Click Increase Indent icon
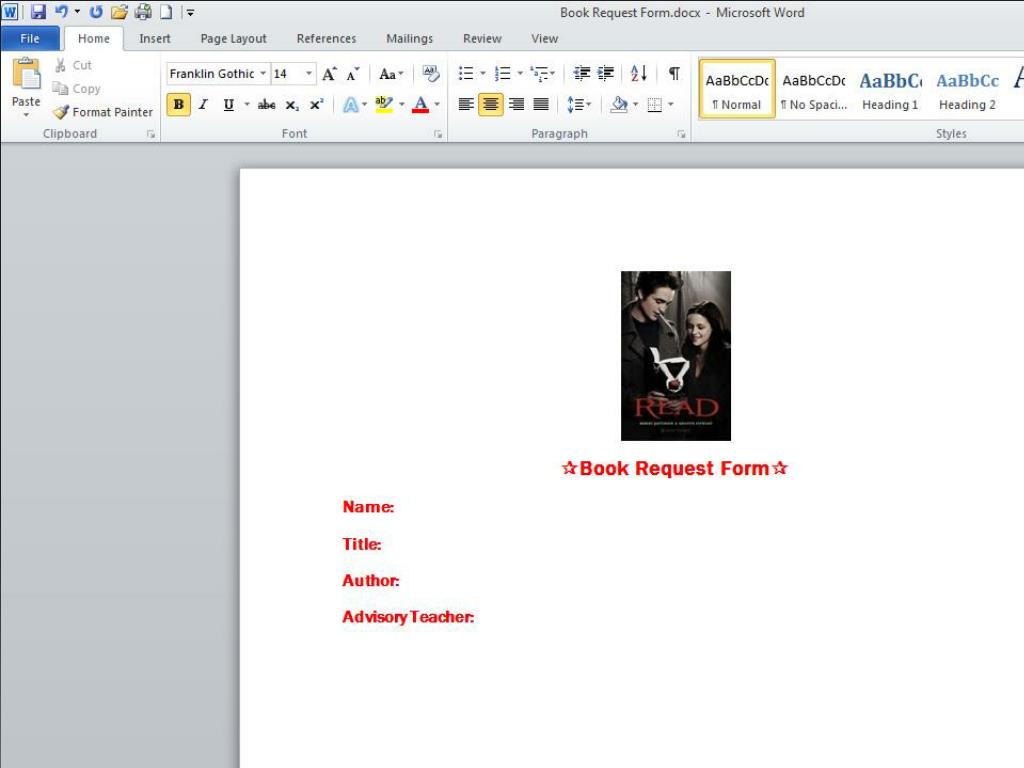The width and height of the screenshot is (1024, 768). [606, 73]
